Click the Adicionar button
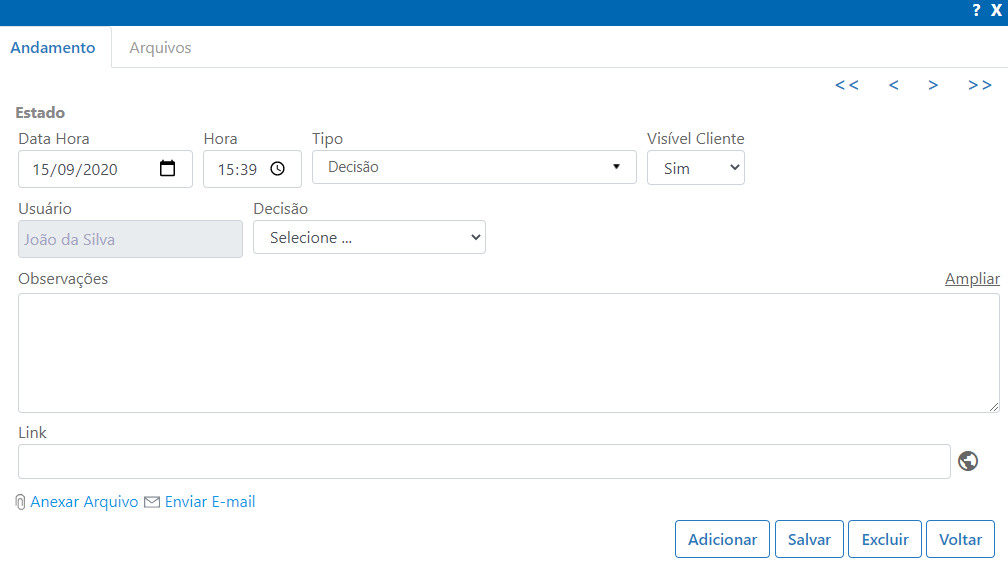This screenshot has height=567, width=1008. pos(722,539)
